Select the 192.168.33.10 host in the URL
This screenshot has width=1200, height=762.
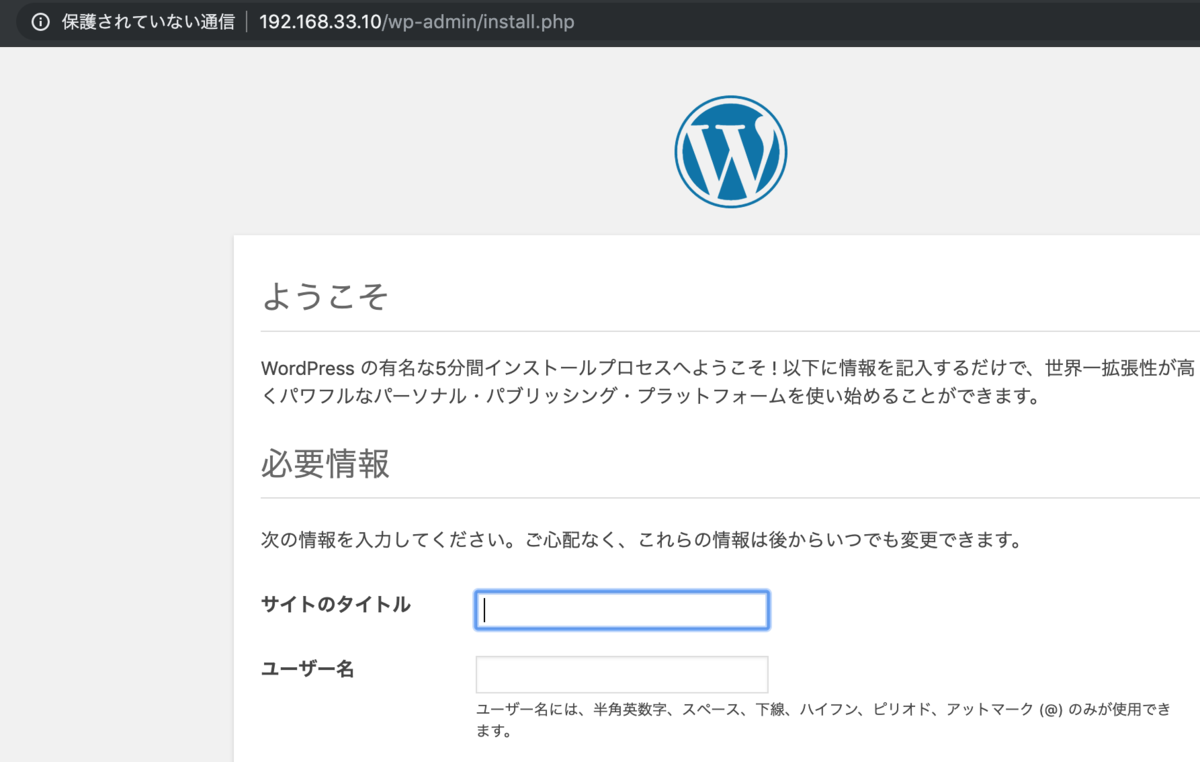(x=320, y=21)
